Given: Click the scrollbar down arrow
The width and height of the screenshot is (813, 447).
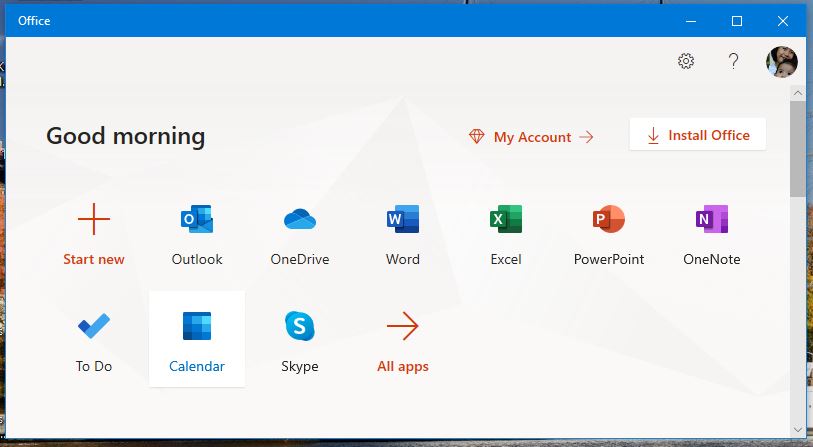Looking at the screenshot, I should pos(797,430).
